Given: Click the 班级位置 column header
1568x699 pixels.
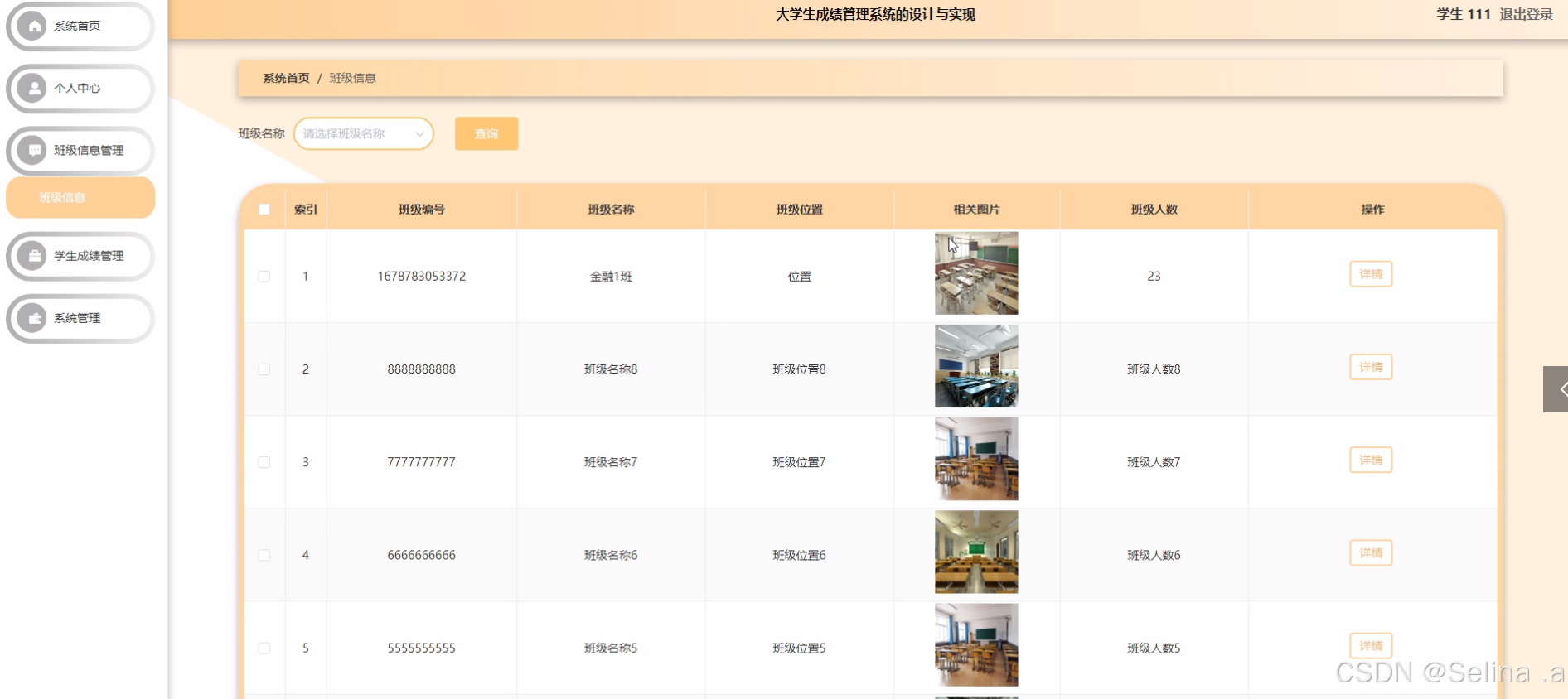Looking at the screenshot, I should click(800, 210).
